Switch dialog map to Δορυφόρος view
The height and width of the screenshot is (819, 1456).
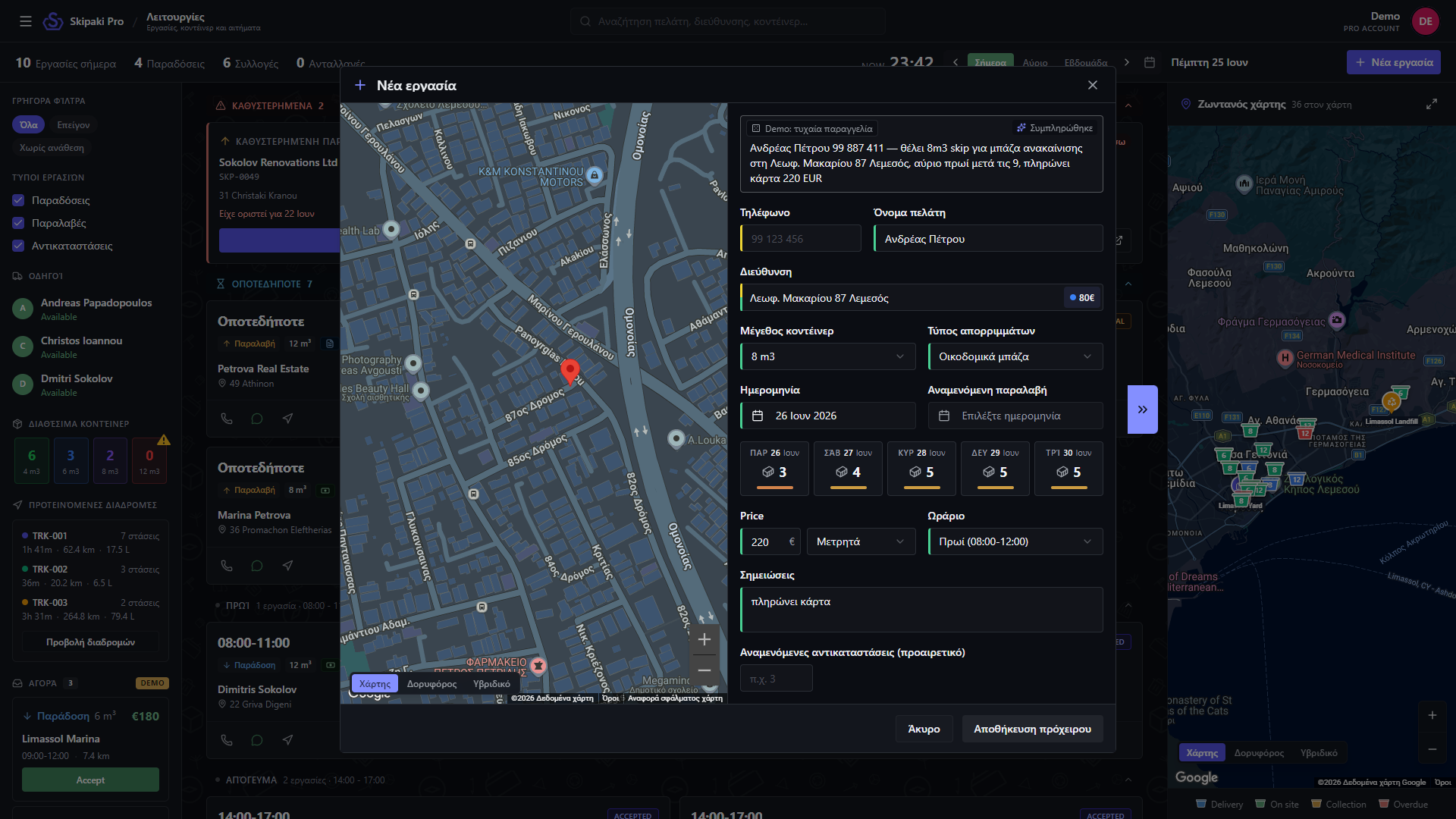point(431,683)
